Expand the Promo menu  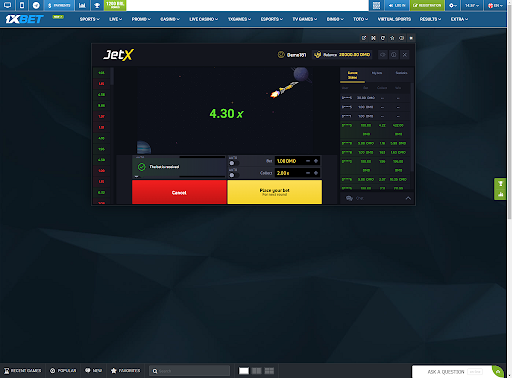pos(141,19)
